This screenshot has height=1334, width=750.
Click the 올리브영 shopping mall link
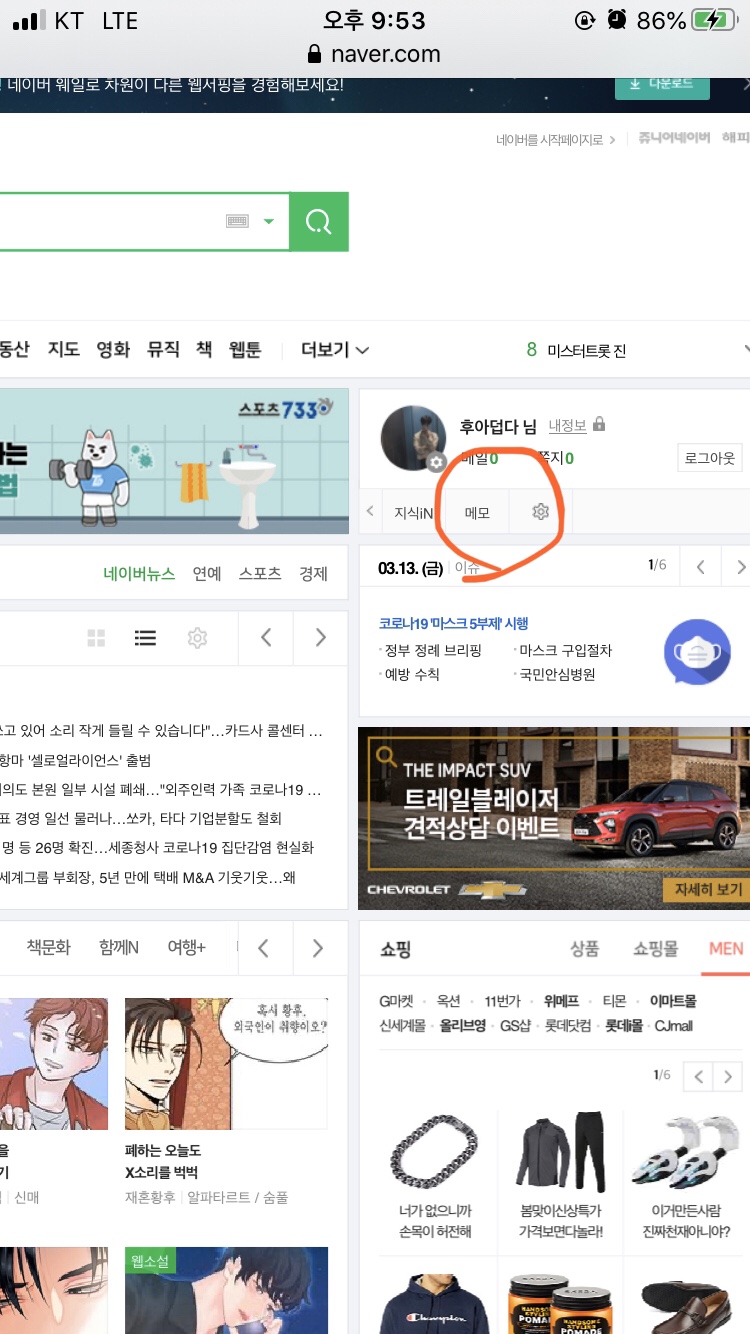tap(463, 1026)
